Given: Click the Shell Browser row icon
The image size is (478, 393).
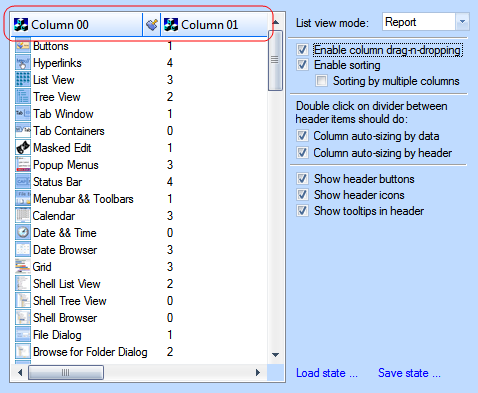Looking at the screenshot, I should coord(23,318).
